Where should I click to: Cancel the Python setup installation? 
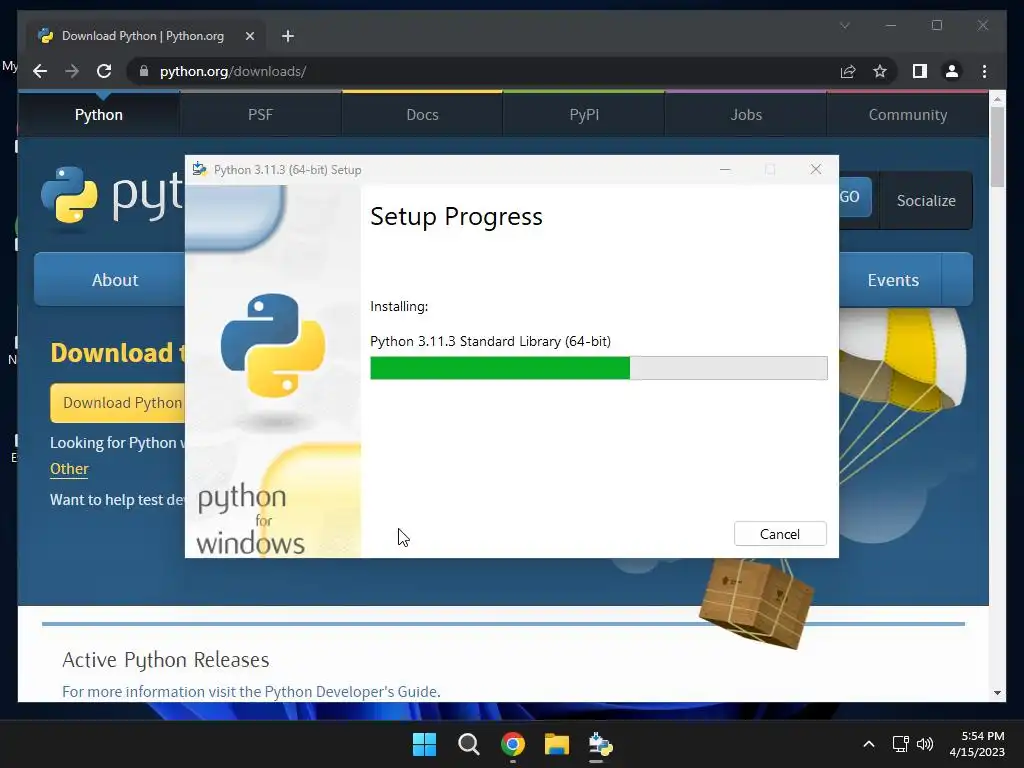[780, 534]
